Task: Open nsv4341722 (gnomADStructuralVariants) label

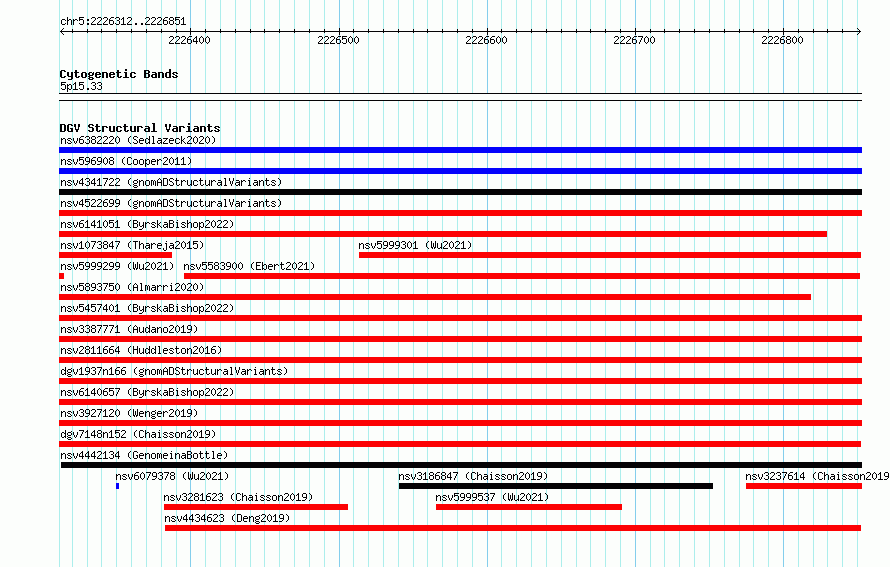Action: coord(171,182)
